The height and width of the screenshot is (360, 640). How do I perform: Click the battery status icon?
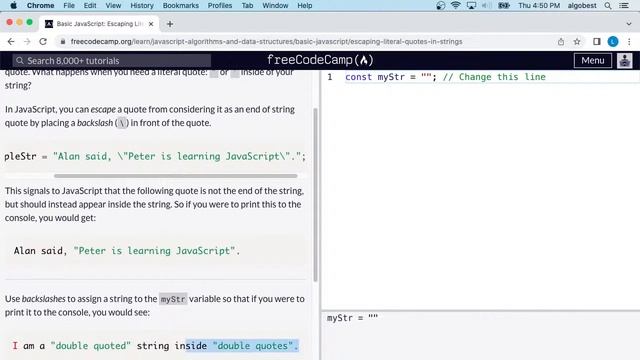click(x=504, y=5)
